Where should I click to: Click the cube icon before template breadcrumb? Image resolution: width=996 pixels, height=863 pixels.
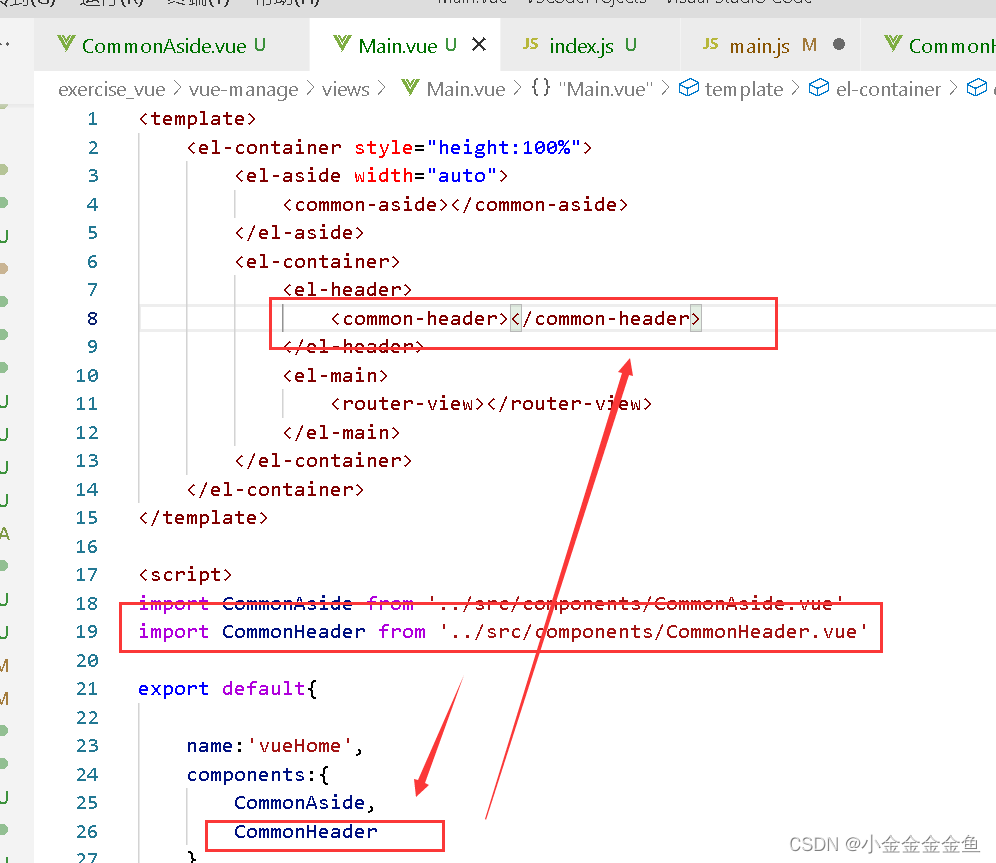[689, 88]
